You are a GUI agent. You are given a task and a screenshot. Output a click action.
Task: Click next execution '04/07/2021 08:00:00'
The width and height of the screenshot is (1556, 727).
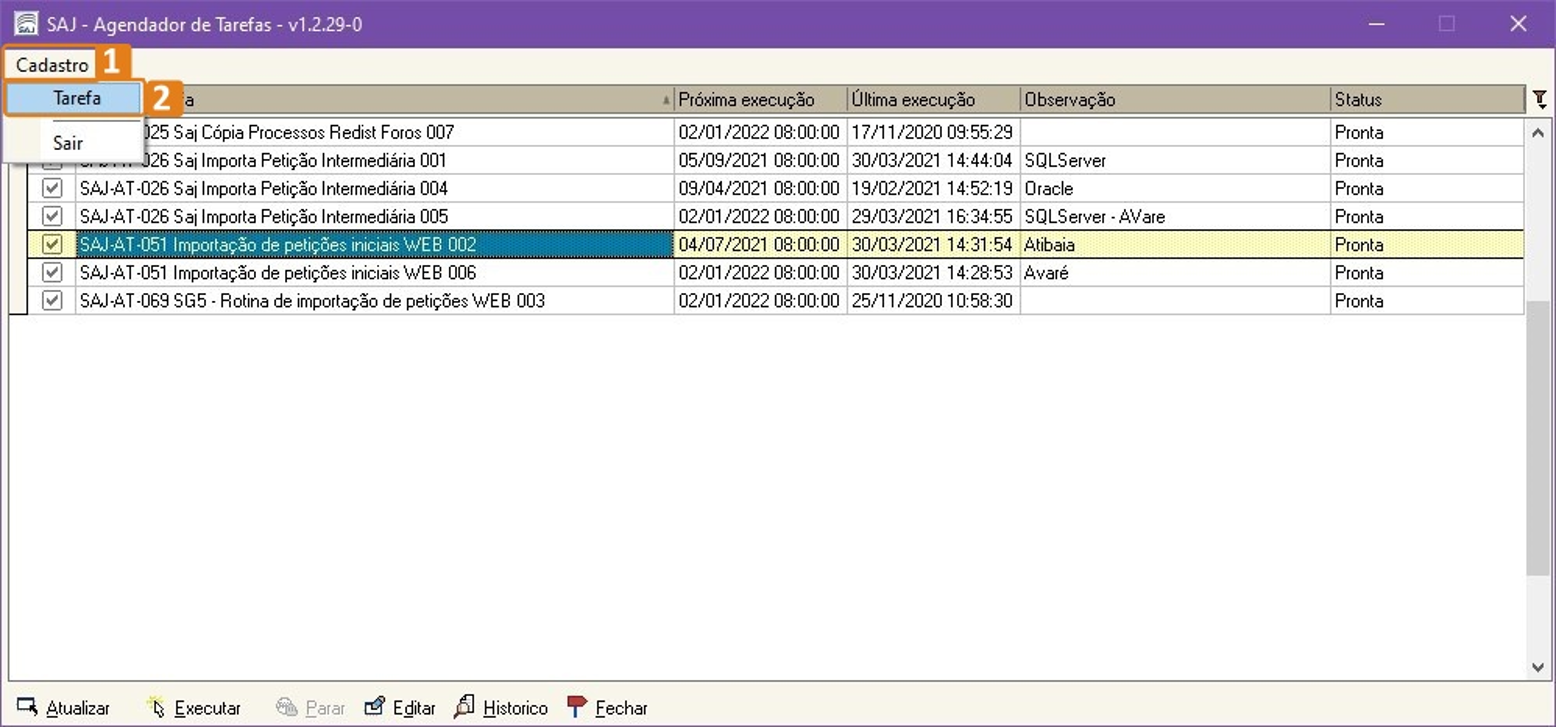tap(759, 244)
